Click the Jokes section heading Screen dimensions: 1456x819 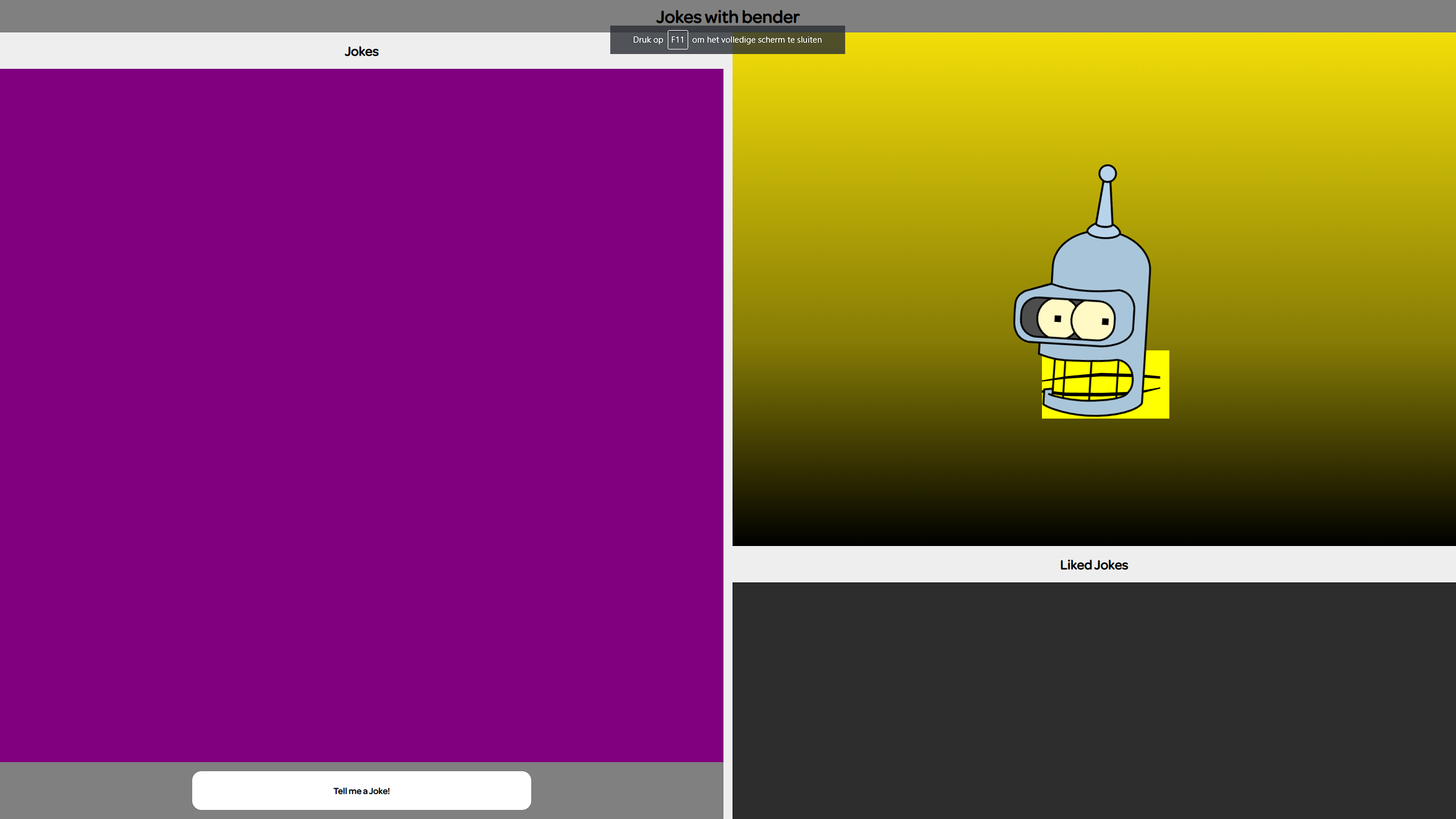[x=362, y=51]
